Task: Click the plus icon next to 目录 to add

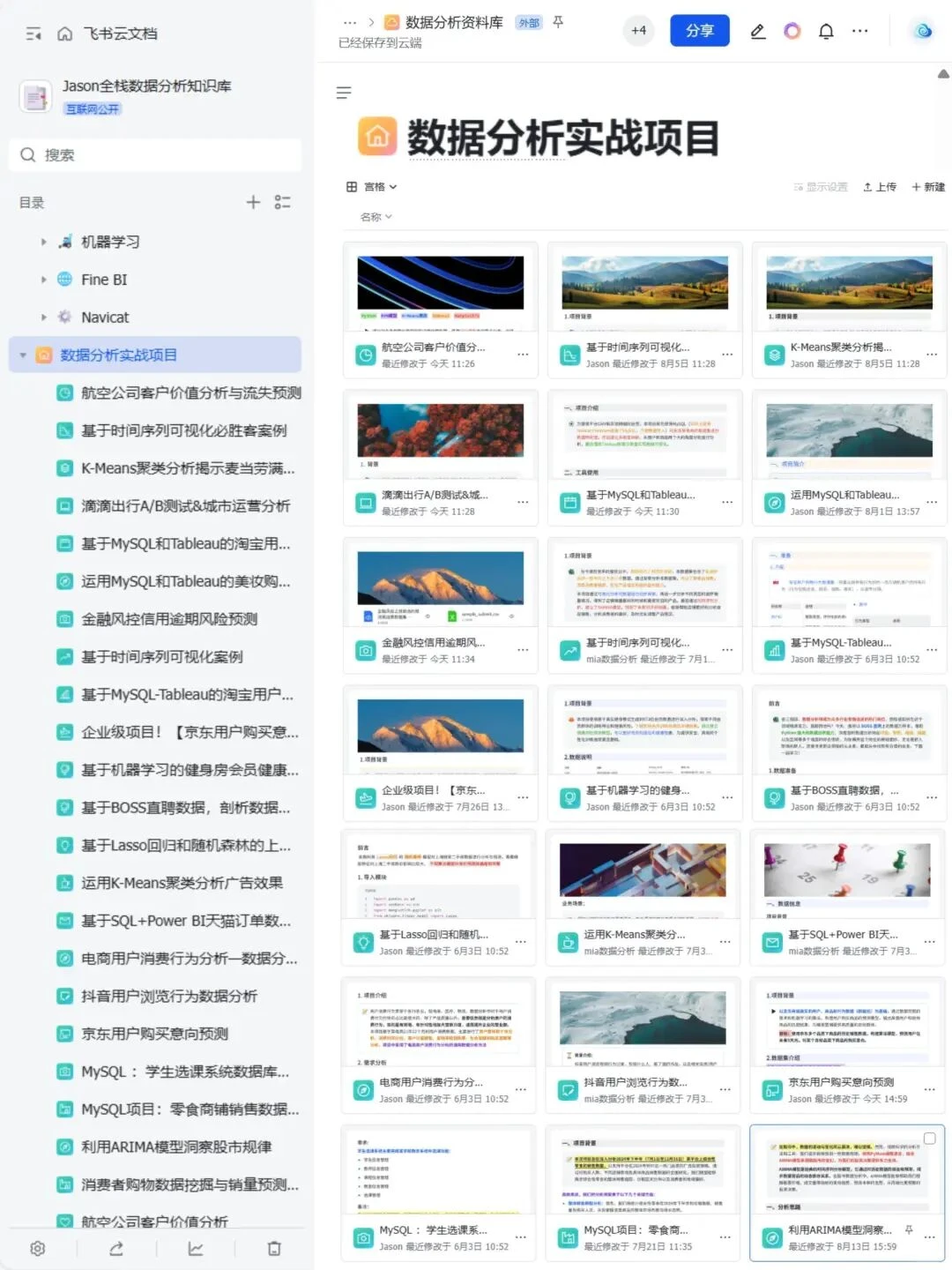Action: [x=253, y=202]
